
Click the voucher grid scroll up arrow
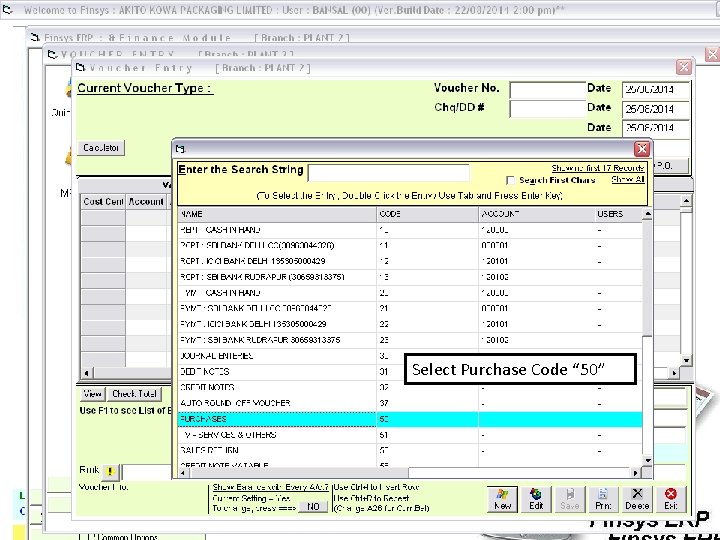(686, 201)
